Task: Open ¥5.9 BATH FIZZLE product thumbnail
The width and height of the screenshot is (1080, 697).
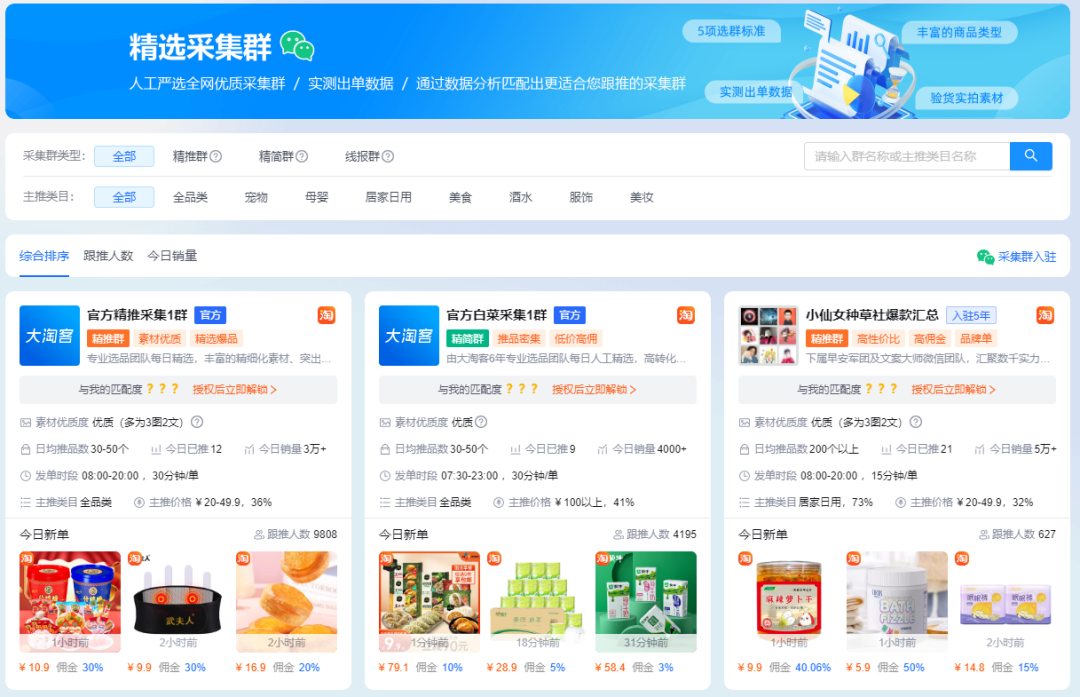Action: click(897, 601)
